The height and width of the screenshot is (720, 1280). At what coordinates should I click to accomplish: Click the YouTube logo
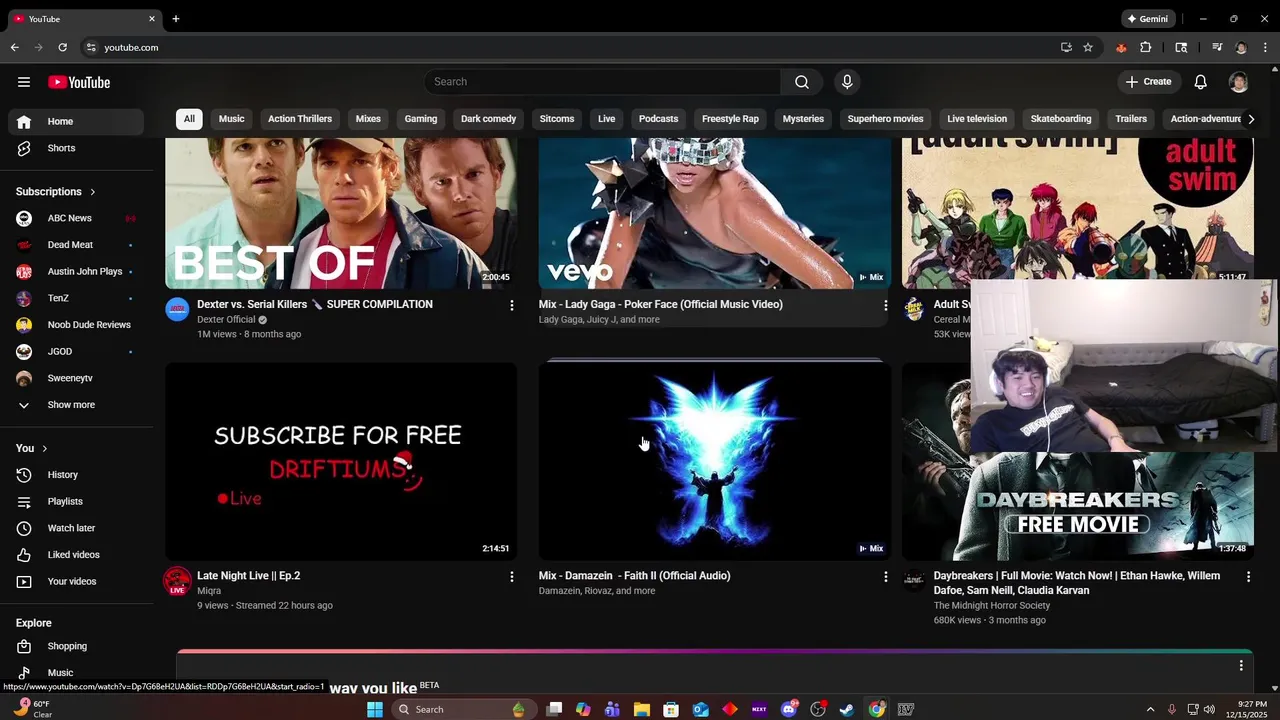pos(78,82)
